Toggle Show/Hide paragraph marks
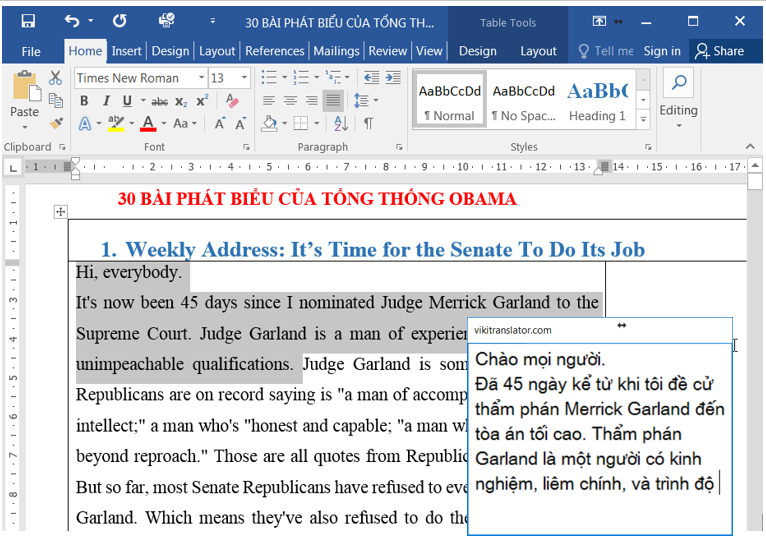766x539 pixels. coord(368,124)
